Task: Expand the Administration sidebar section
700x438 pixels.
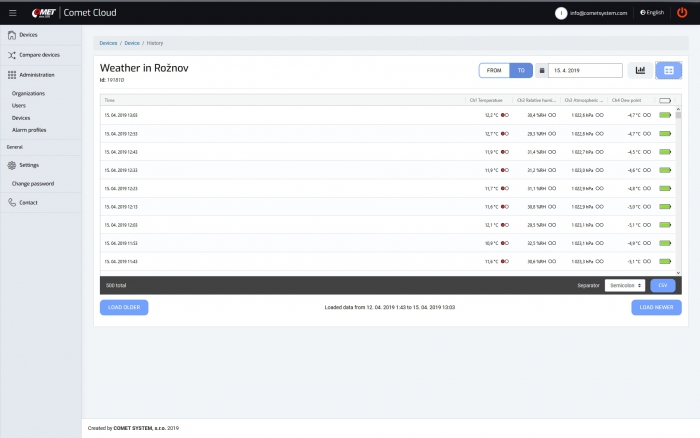Action: pos(36,75)
